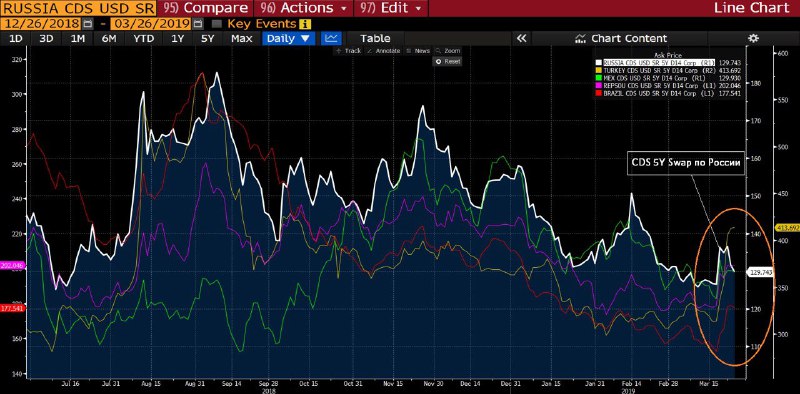The height and width of the screenshot is (394, 800).
Task: Open the Actions dropdown menu
Action: click(x=304, y=8)
